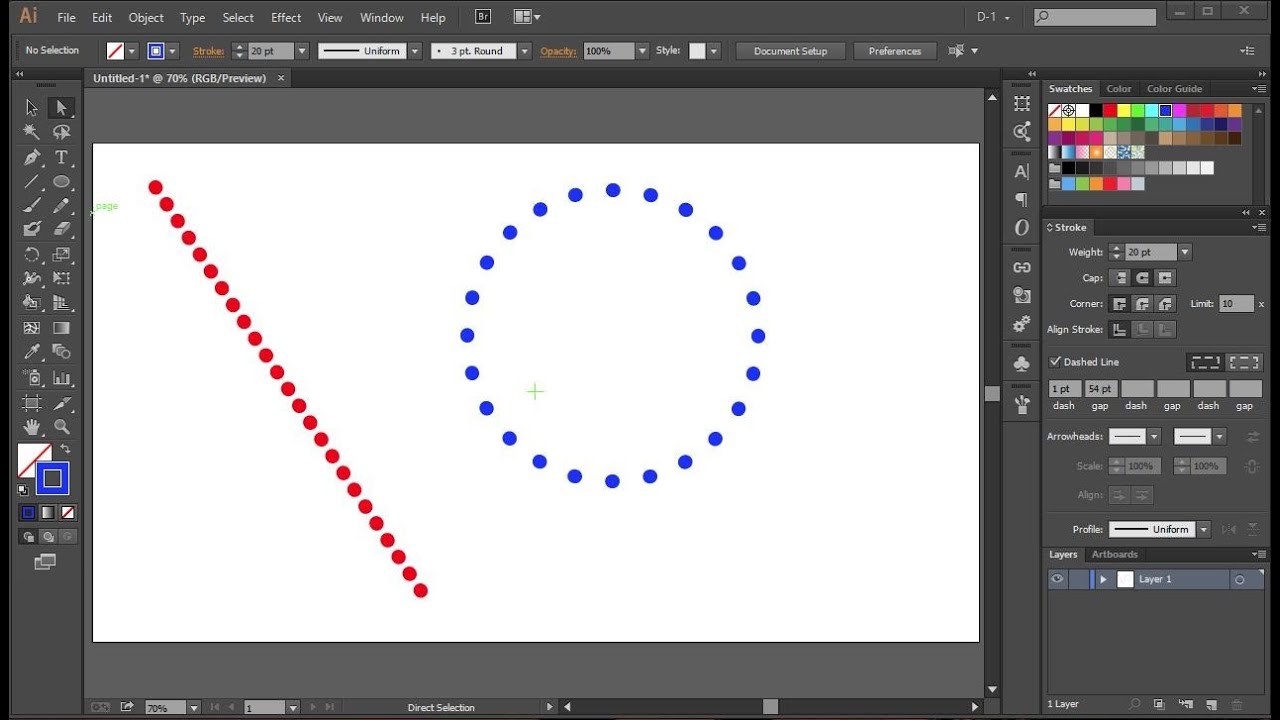Open the Object menu
1280x720 pixels.
pyautogui.click(x=146, y=18)
